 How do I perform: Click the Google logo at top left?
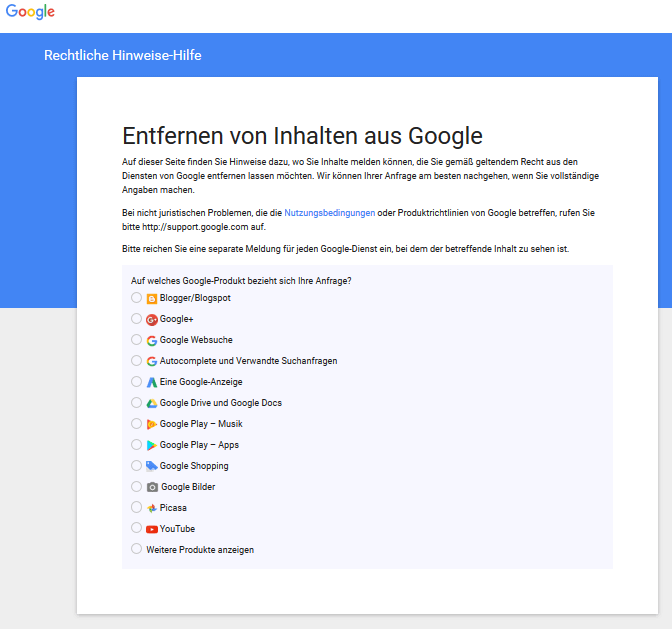[30, 12]
